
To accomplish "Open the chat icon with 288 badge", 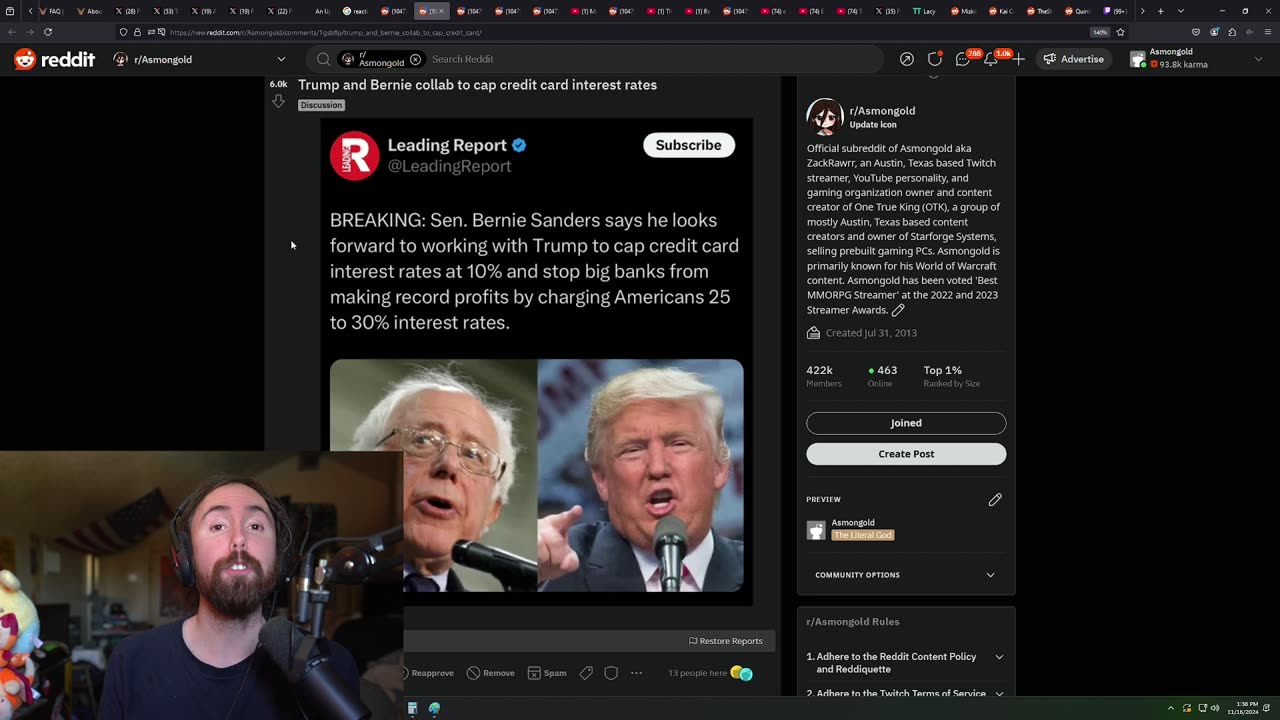I will coord(963,59).
